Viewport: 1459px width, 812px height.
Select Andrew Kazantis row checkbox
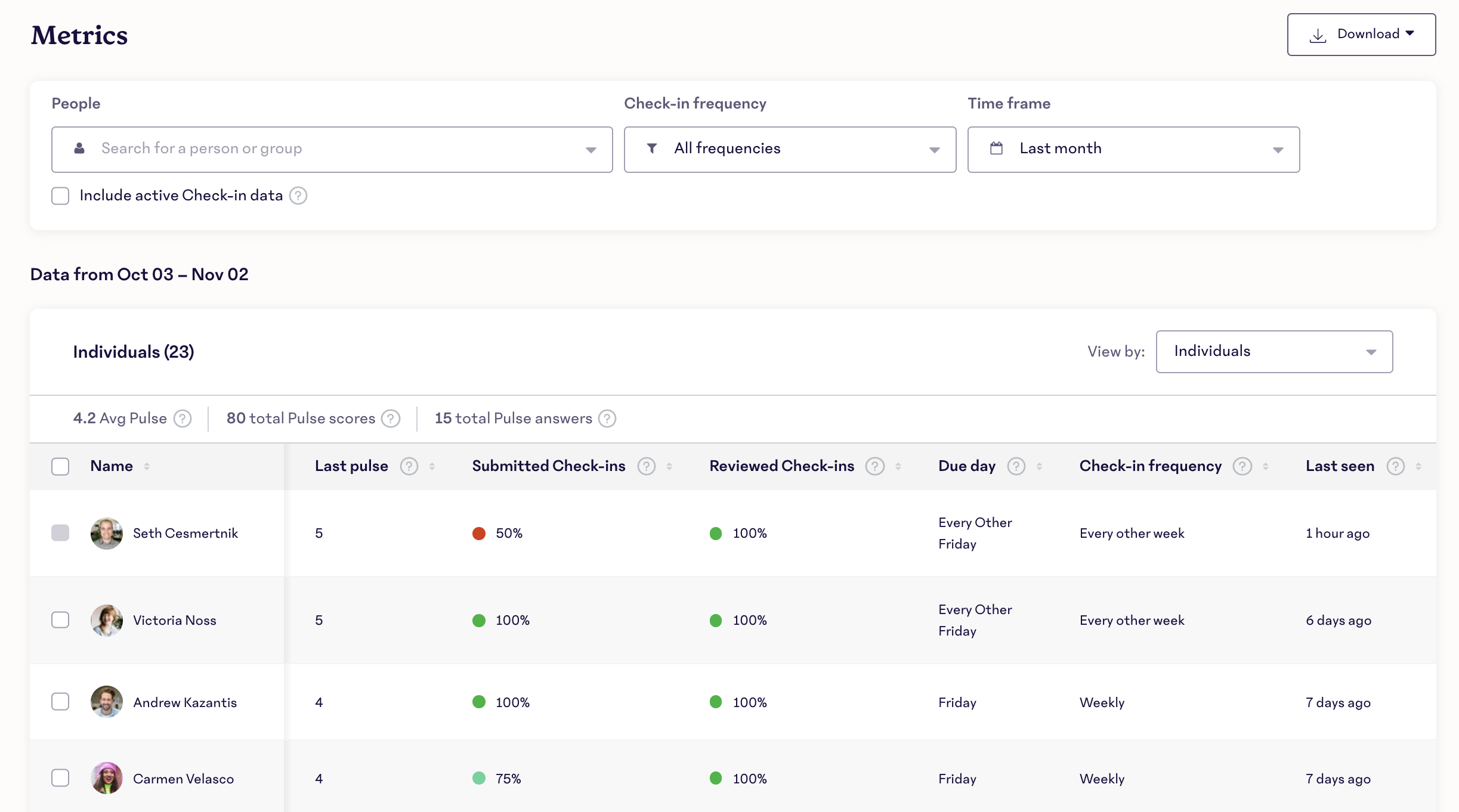60,702
